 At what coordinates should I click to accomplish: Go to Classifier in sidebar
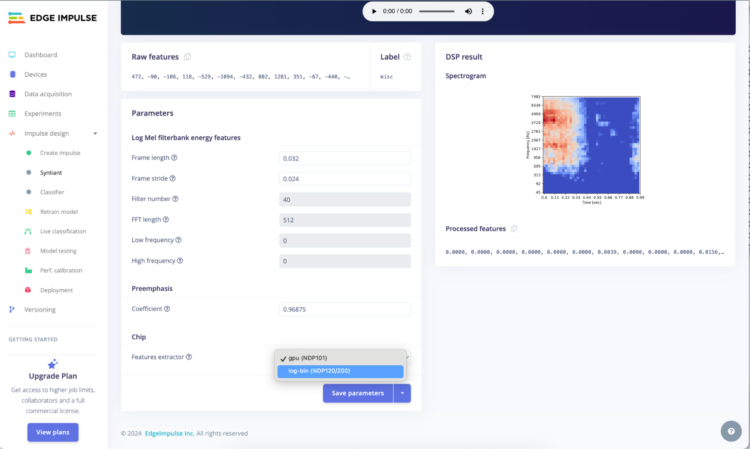point(52,192)
